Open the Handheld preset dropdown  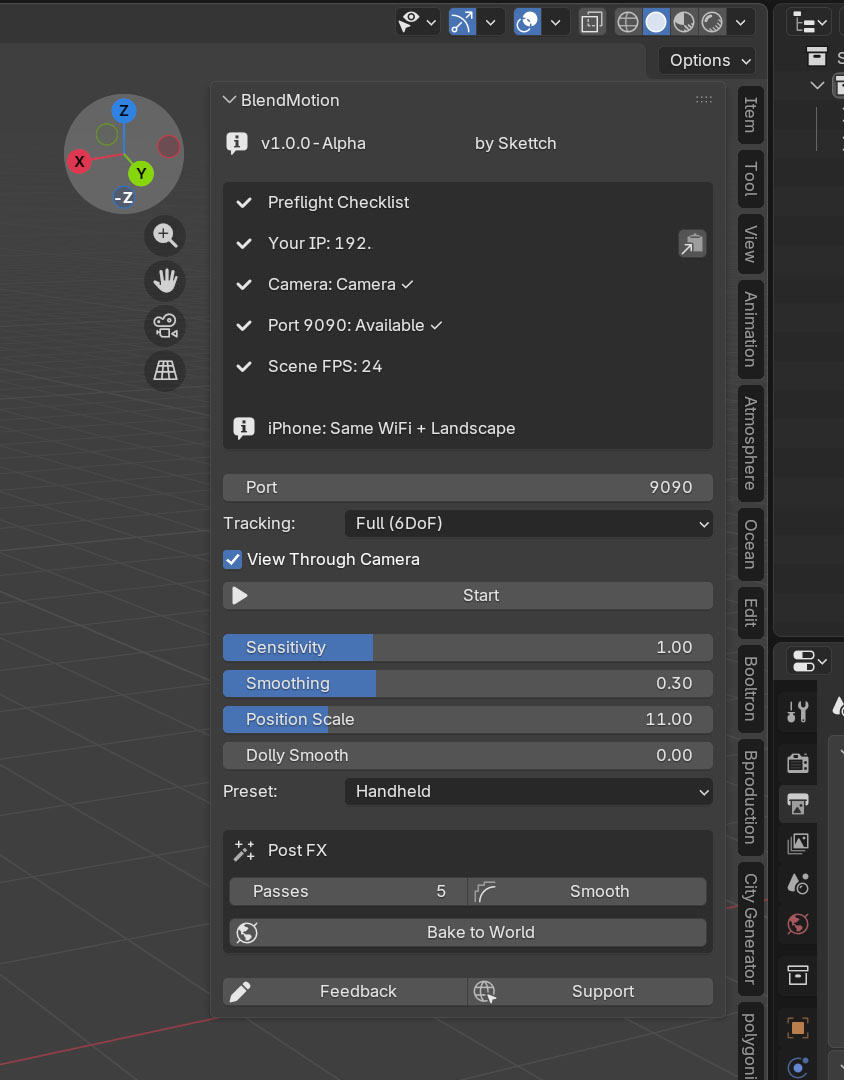click(x=528, y=791)
